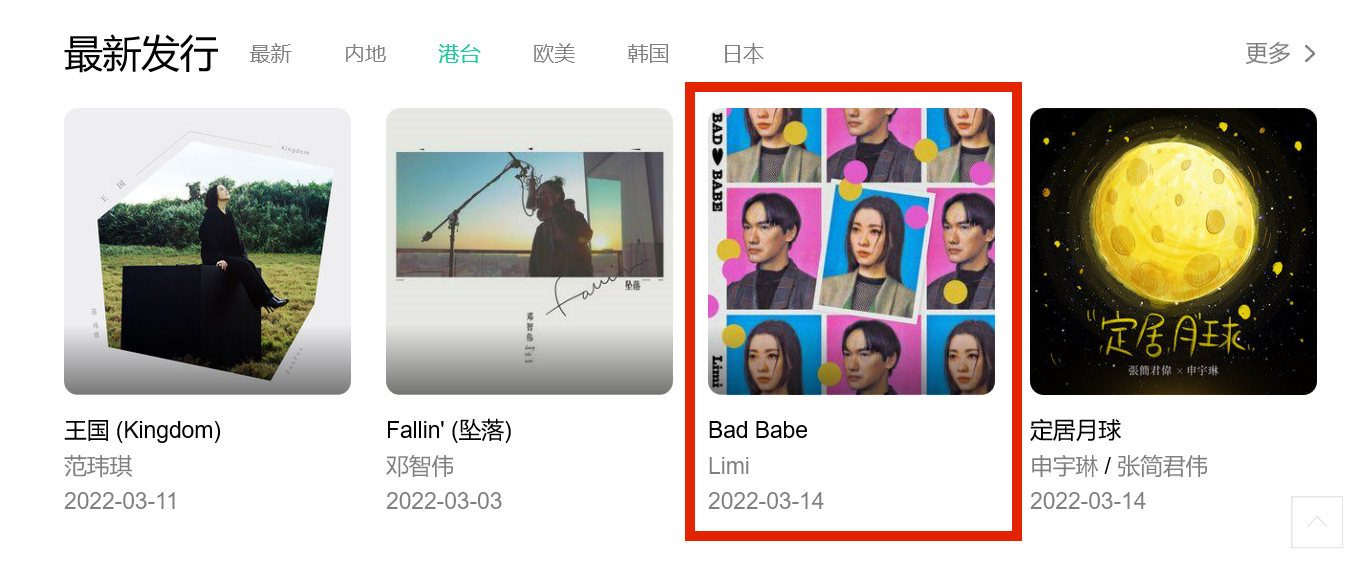
Task: Open artist Limi's page
Action: (x=729, y=466)
